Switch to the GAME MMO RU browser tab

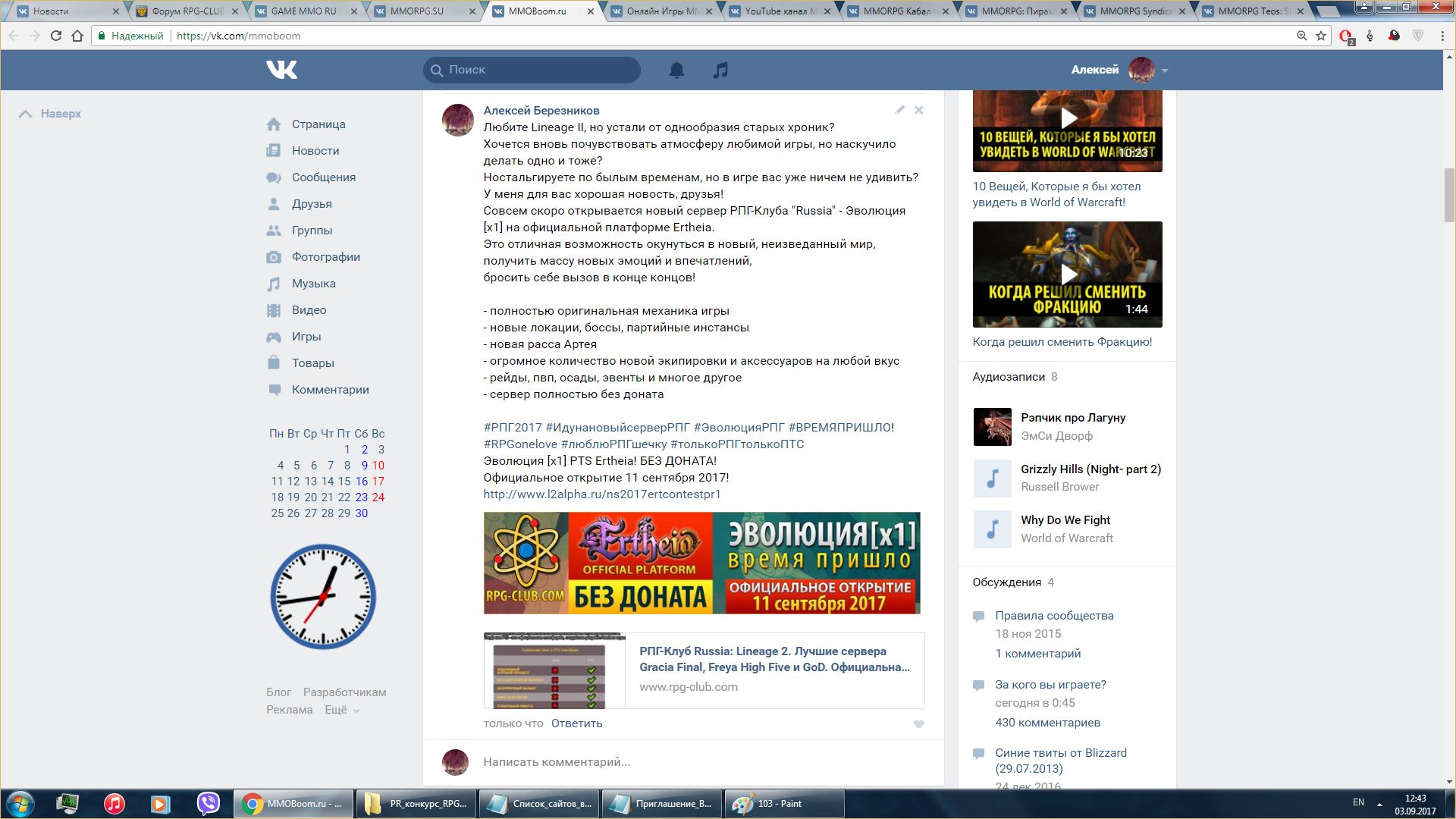(x=303, y=11)
